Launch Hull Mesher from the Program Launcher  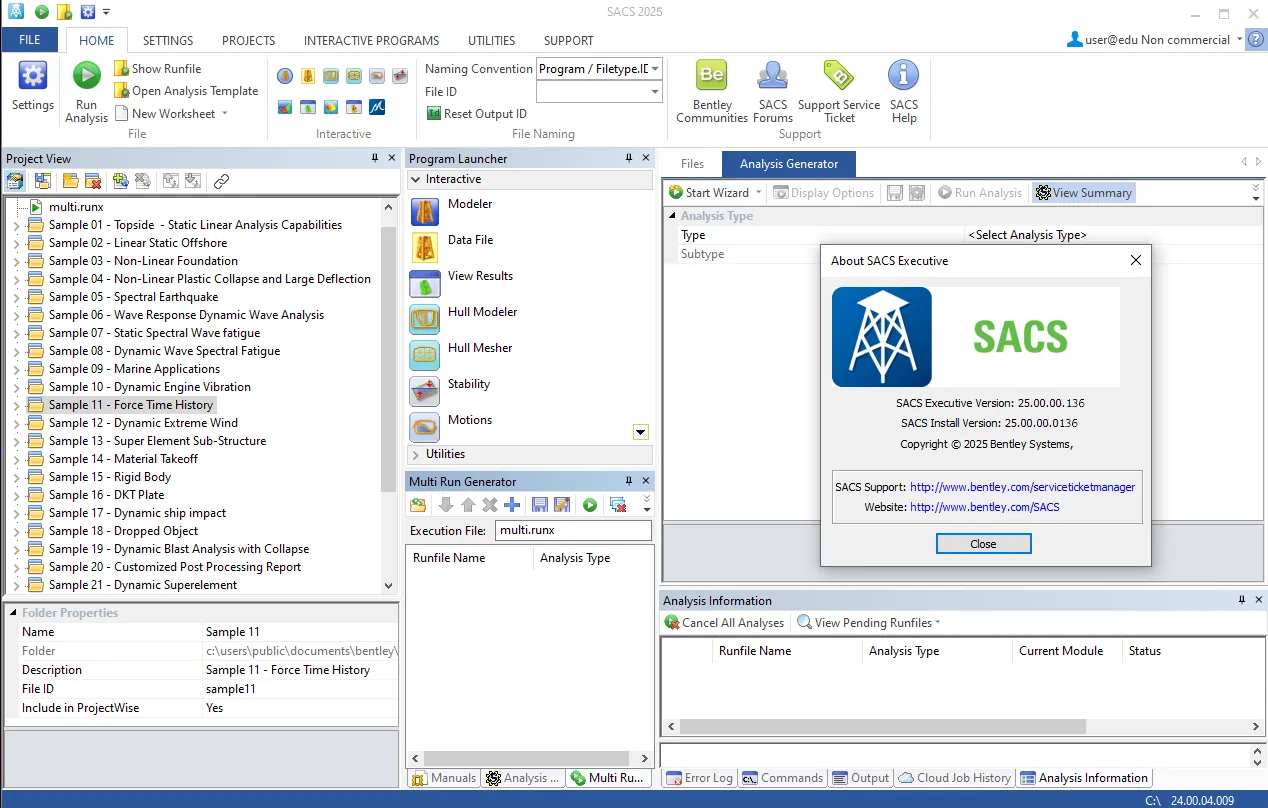pyautogui.click(x=480, y=348)
